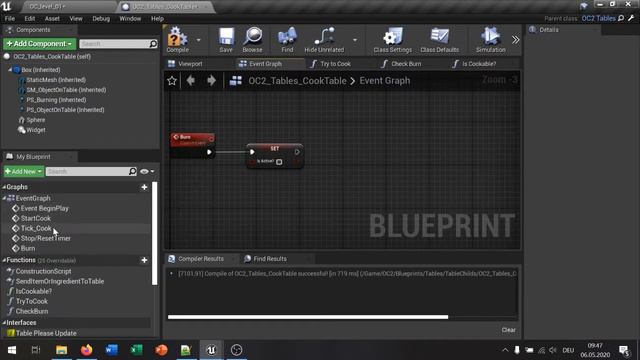Open Class Defaults
Screen dimensions: 640x360
439,40
